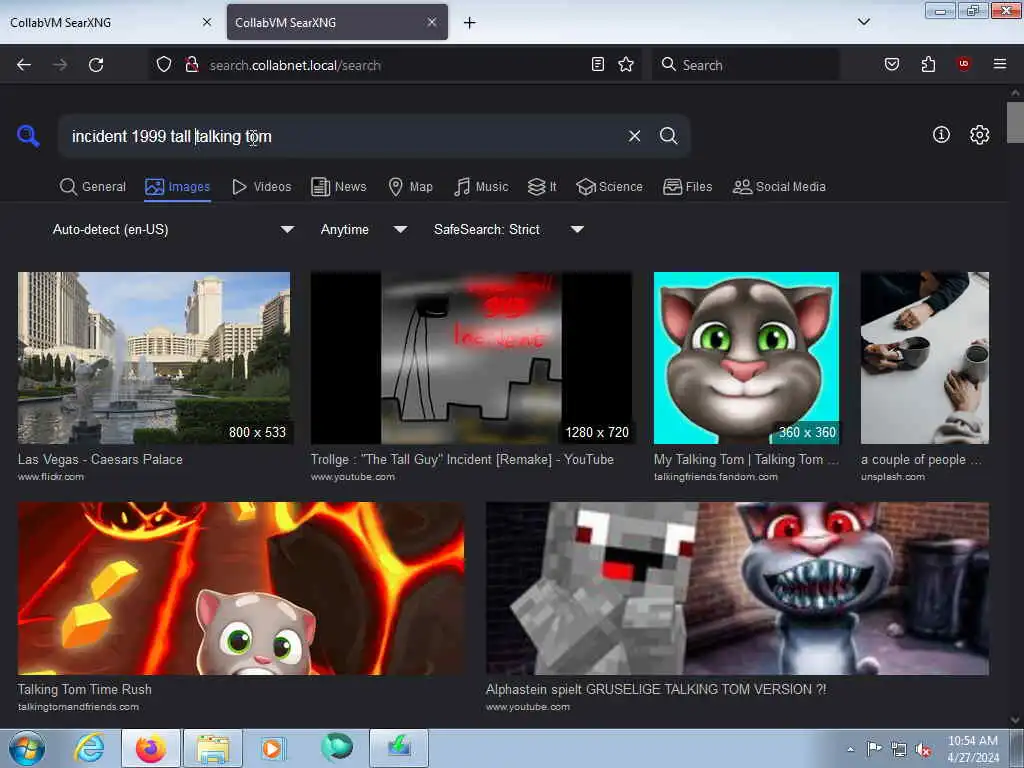This screenshot has height=768, width=1024.
Task: Click the taskbar clock 10:54 AM
Action: pyautogui.click(x=972, y=748)
